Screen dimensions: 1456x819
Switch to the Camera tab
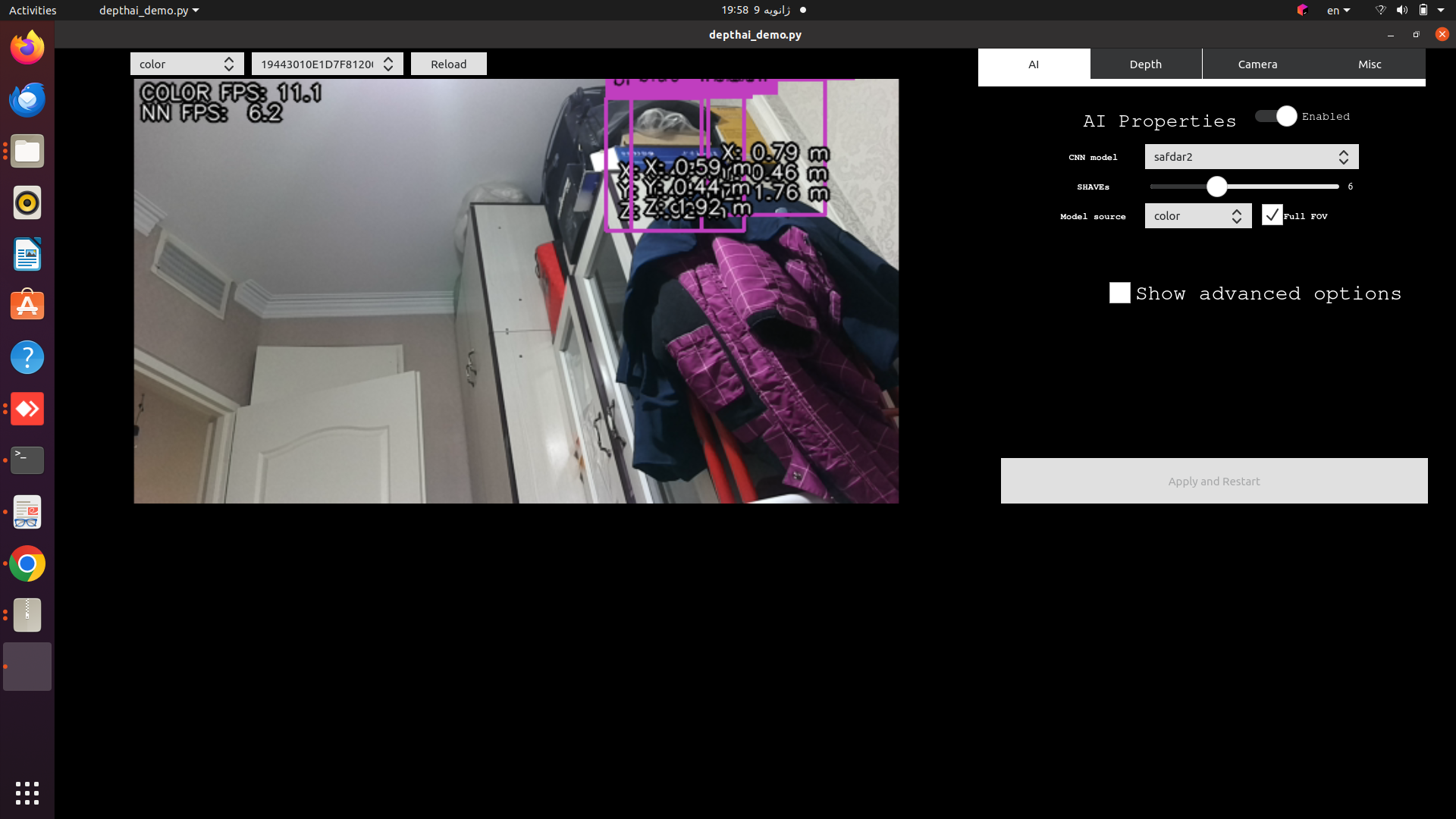pos(1257,64)
